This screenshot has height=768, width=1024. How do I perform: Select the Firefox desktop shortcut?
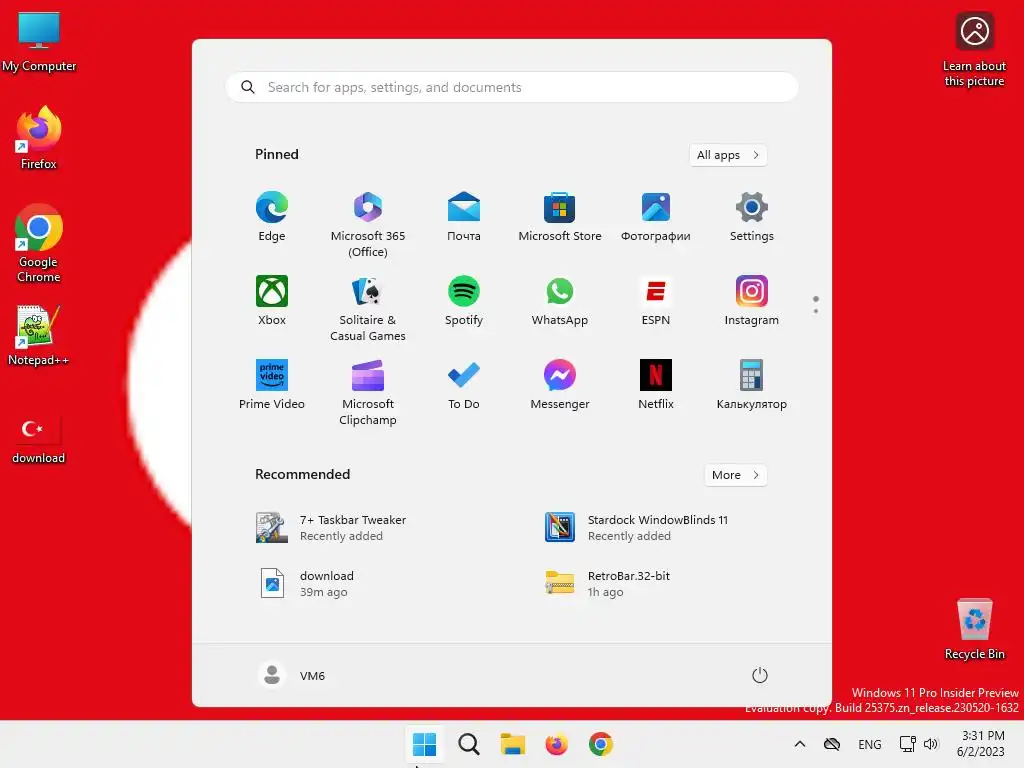[x=39, y=138]
